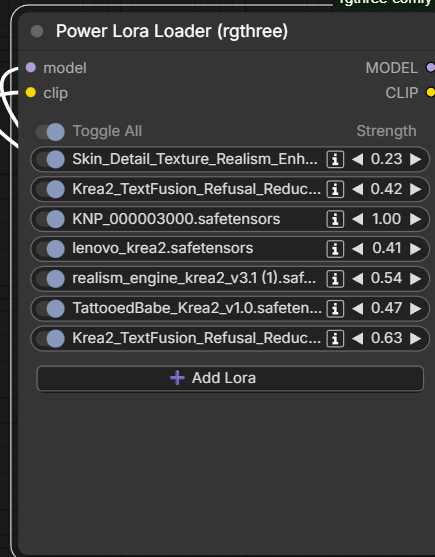Turn off the lenovo_krea2.safetensors toggle
This screenshot has height=557, width=435.
tap(50, 249)
